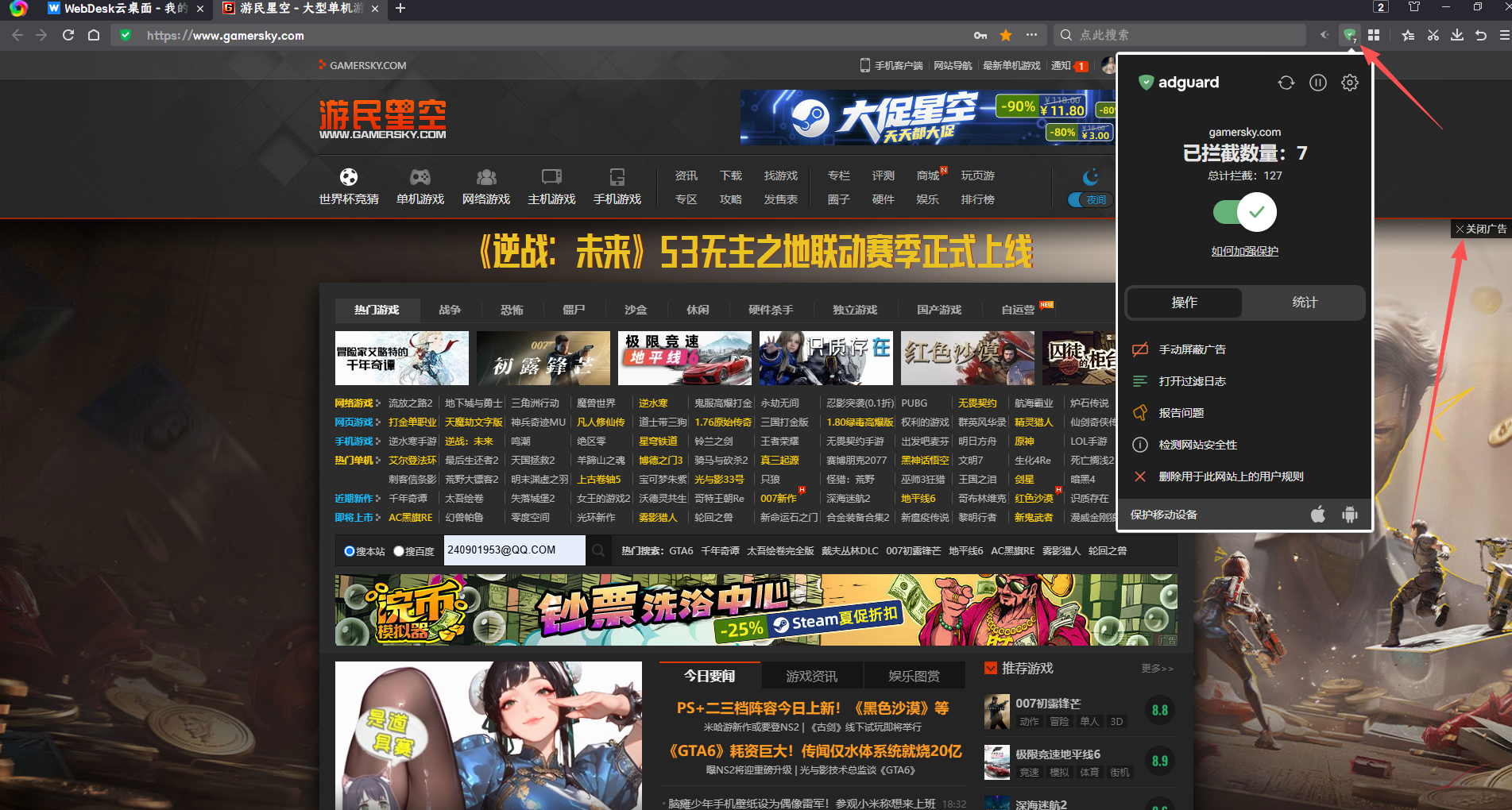
Task: Click the site search field containing the email
Action: point(514,550)
